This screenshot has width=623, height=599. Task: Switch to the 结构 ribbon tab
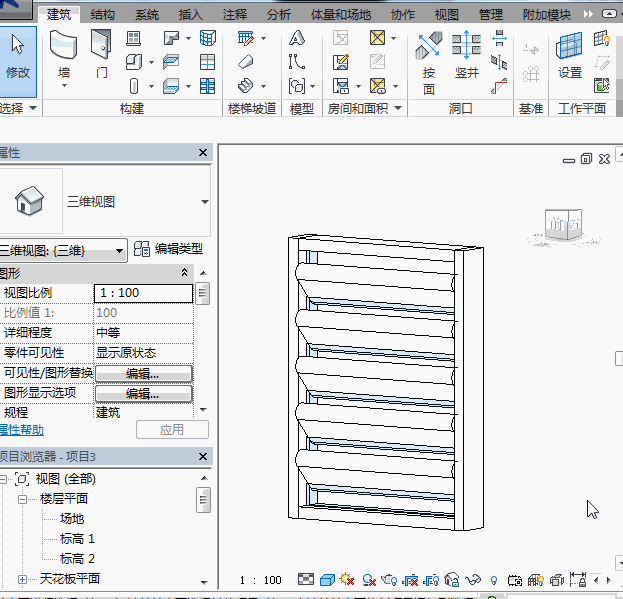[x=102, y=15]
